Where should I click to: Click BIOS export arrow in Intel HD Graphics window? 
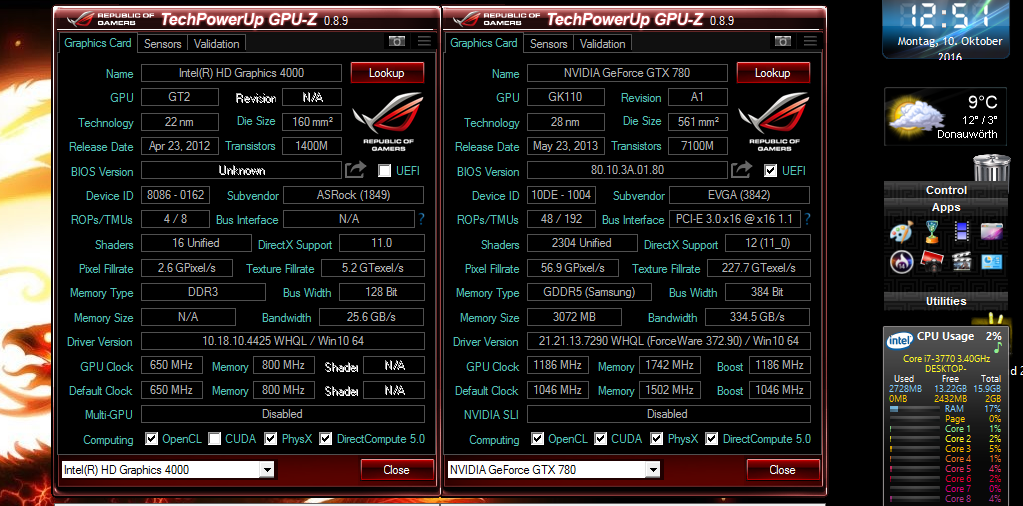[x=355, y=170]
